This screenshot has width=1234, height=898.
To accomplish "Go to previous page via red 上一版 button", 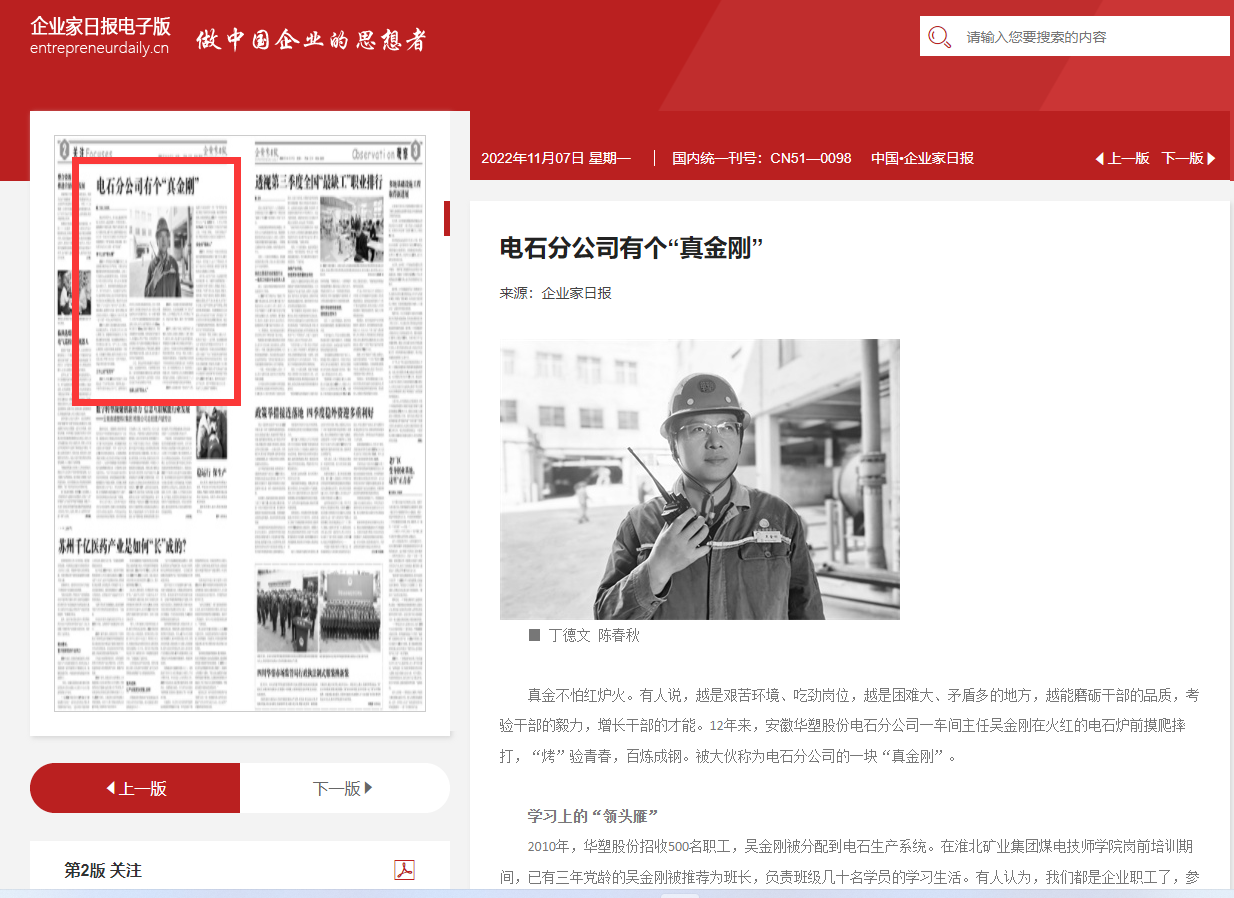I will pyautogui.click(x=135, y=788).
